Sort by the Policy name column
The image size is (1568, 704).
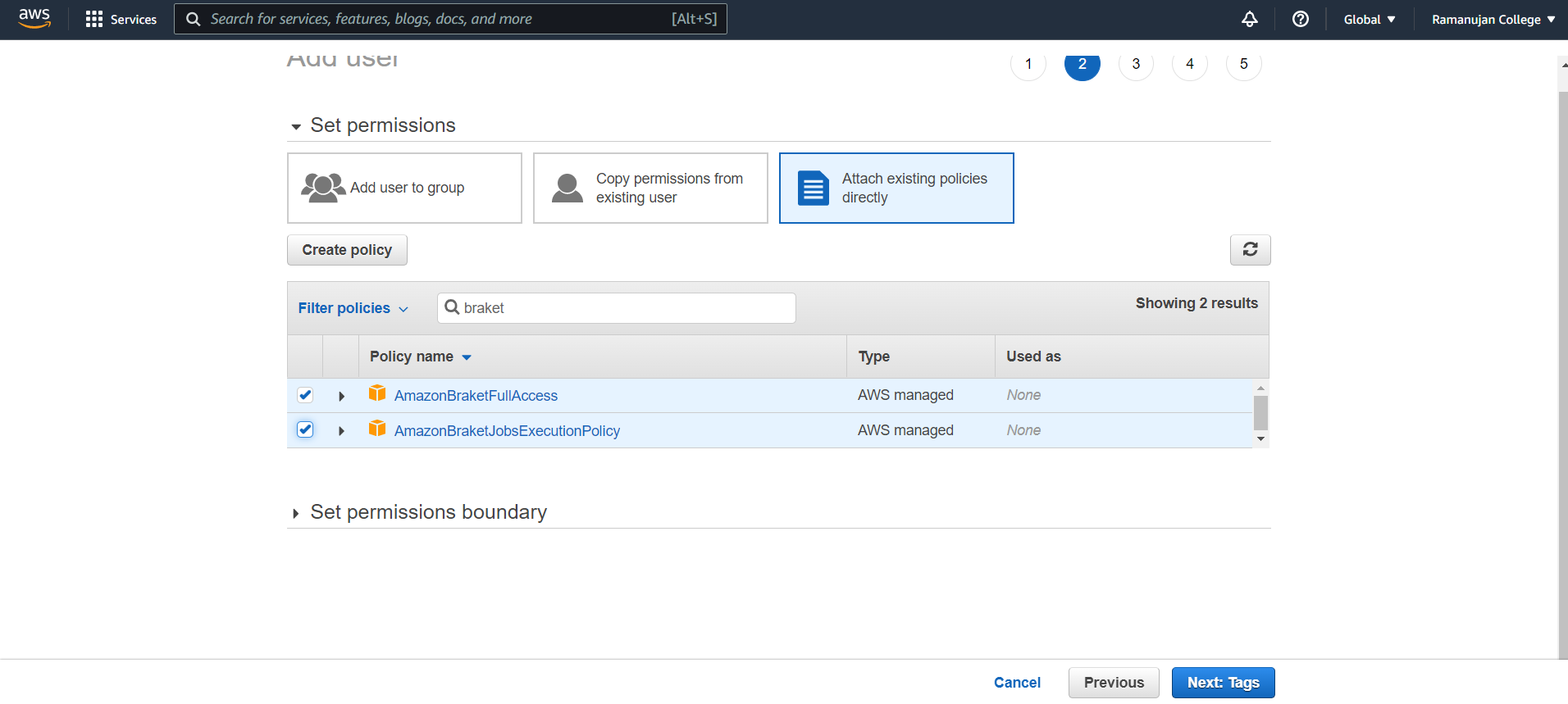pyautogui.click(x=420, y=357)
